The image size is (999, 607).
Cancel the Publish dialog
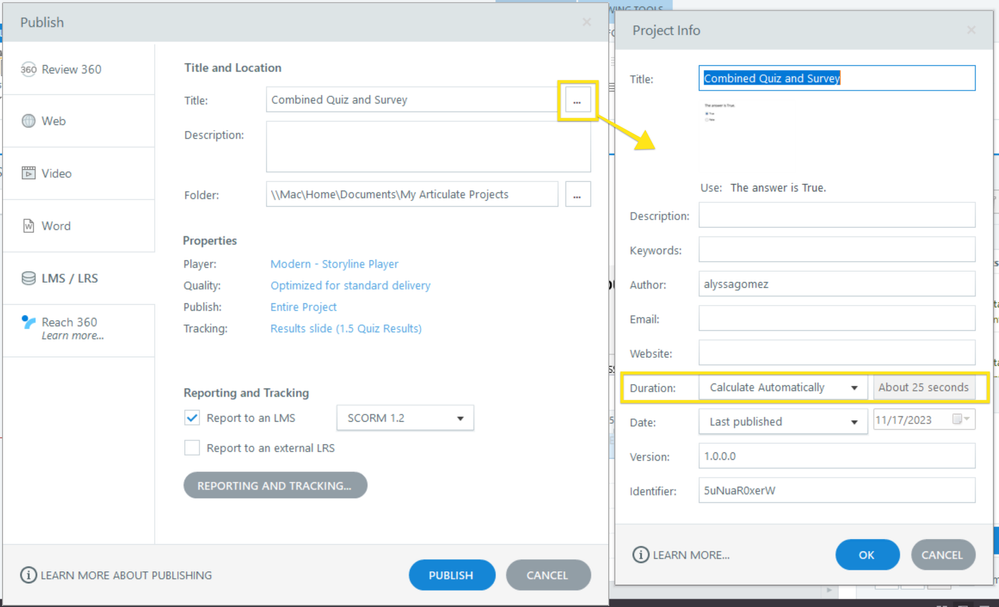pyautogui.click(x=548, y=575)
